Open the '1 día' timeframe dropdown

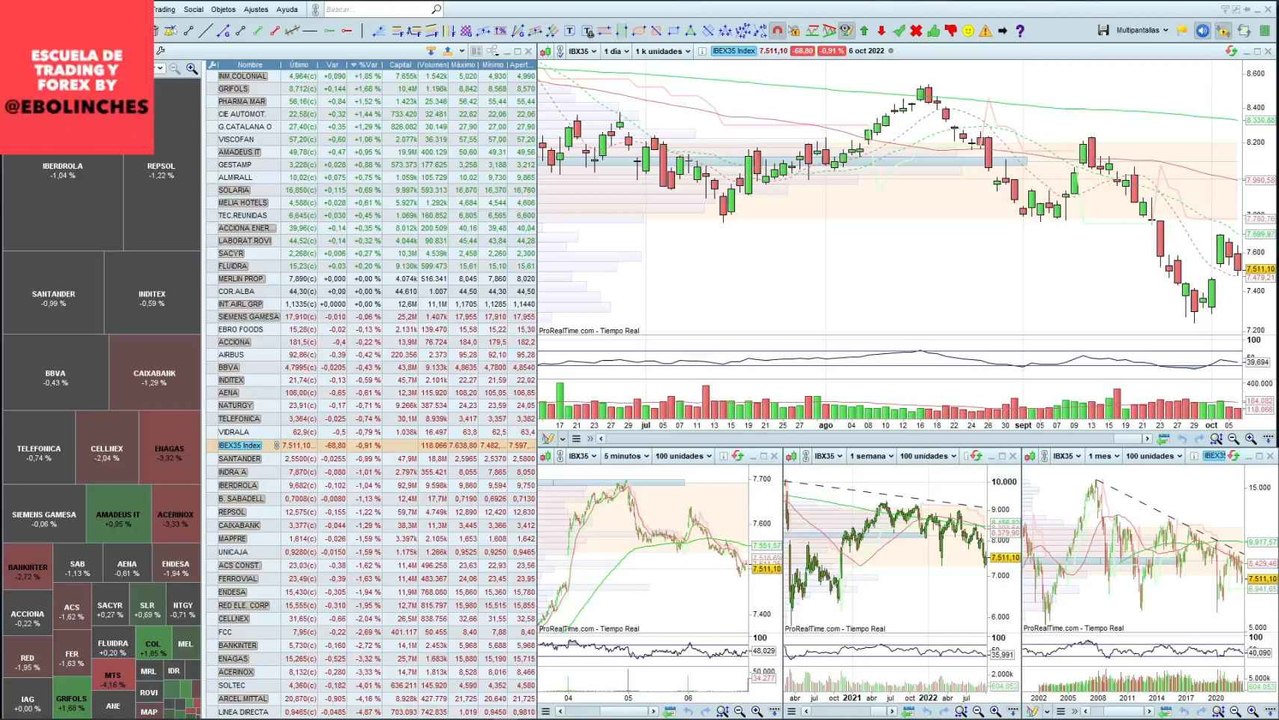(616, 51)
